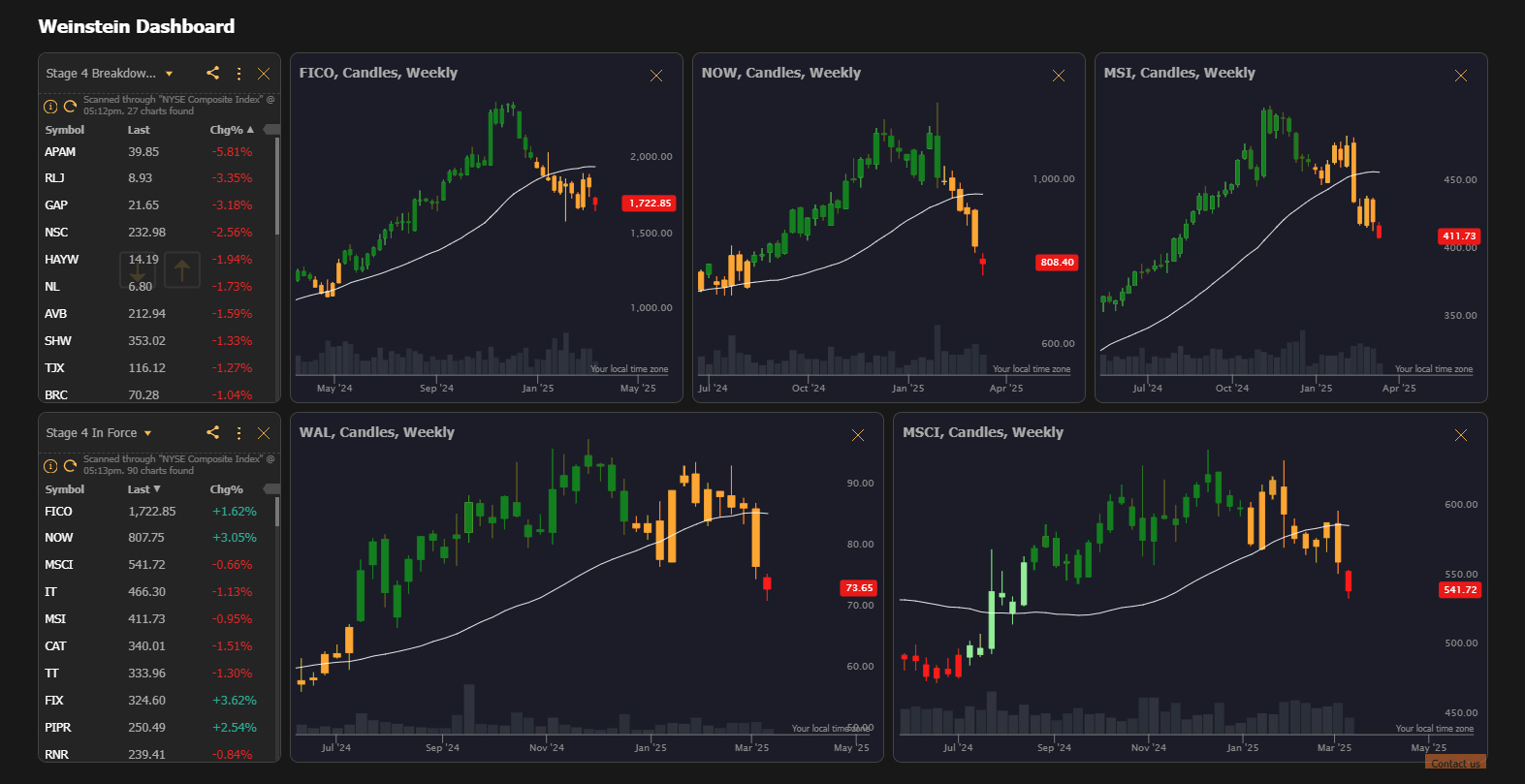Viewport: 1525px width, 784px height.
Task: Close the FICO weekly chart
Action: coord(656,76)
